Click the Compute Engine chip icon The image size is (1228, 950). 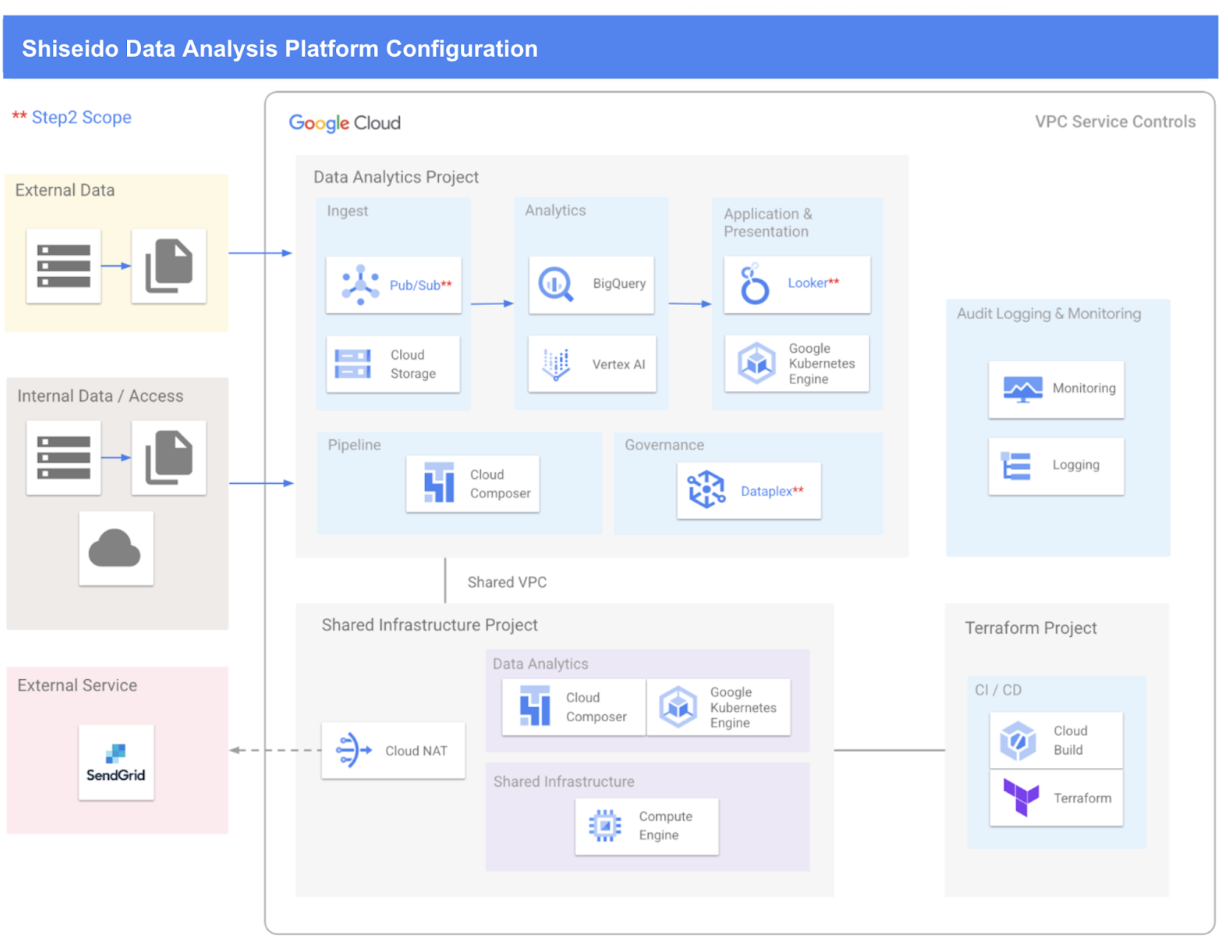coord(606,826)
